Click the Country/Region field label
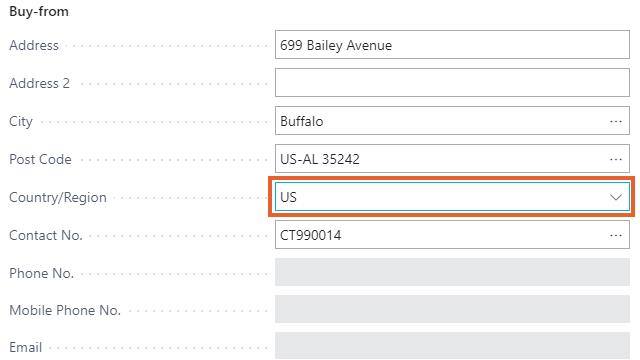 click(58, 198)
